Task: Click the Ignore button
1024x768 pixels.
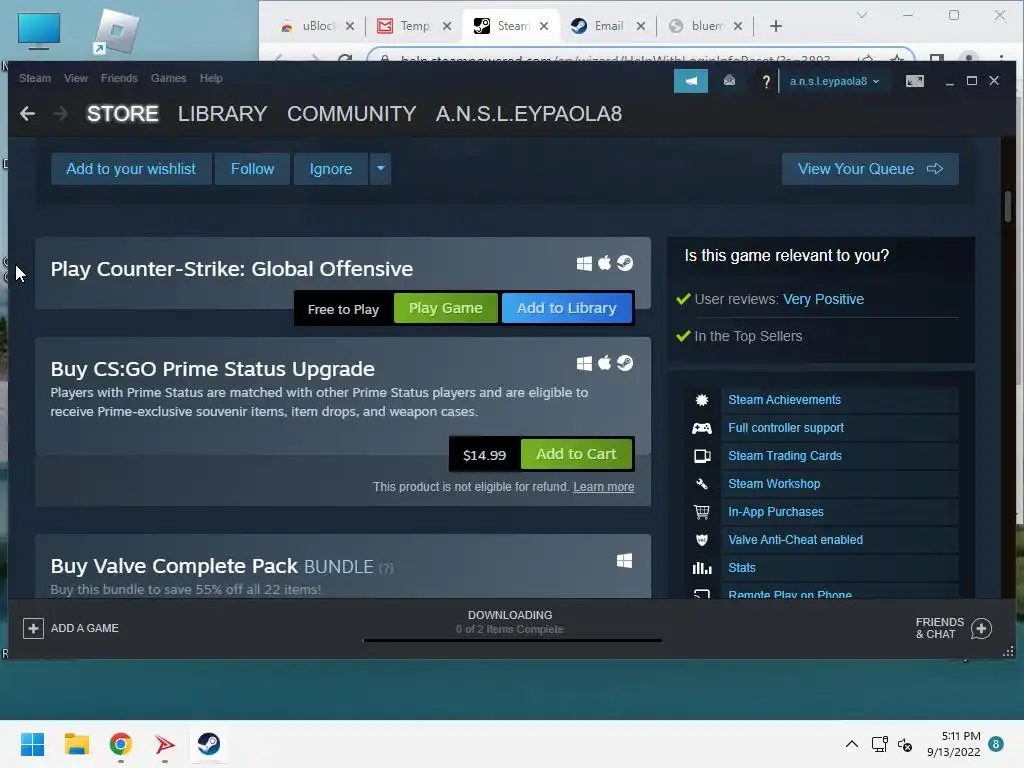Action: [330, 168]
